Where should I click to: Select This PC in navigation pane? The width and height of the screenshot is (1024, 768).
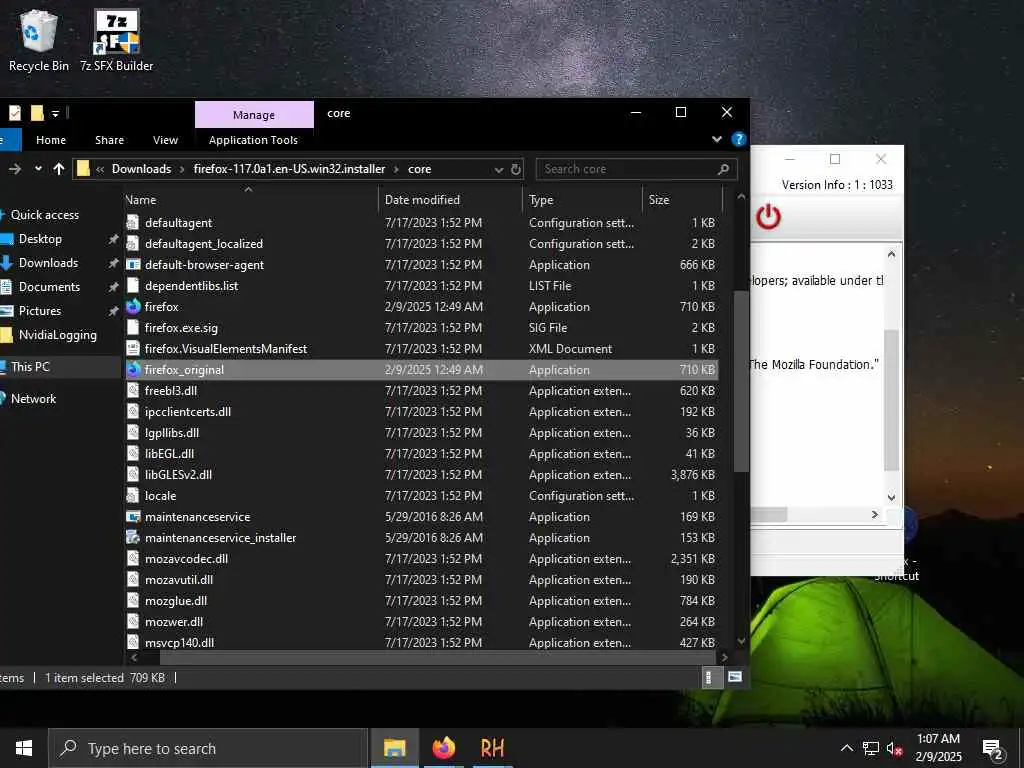(x=30, y=366)
